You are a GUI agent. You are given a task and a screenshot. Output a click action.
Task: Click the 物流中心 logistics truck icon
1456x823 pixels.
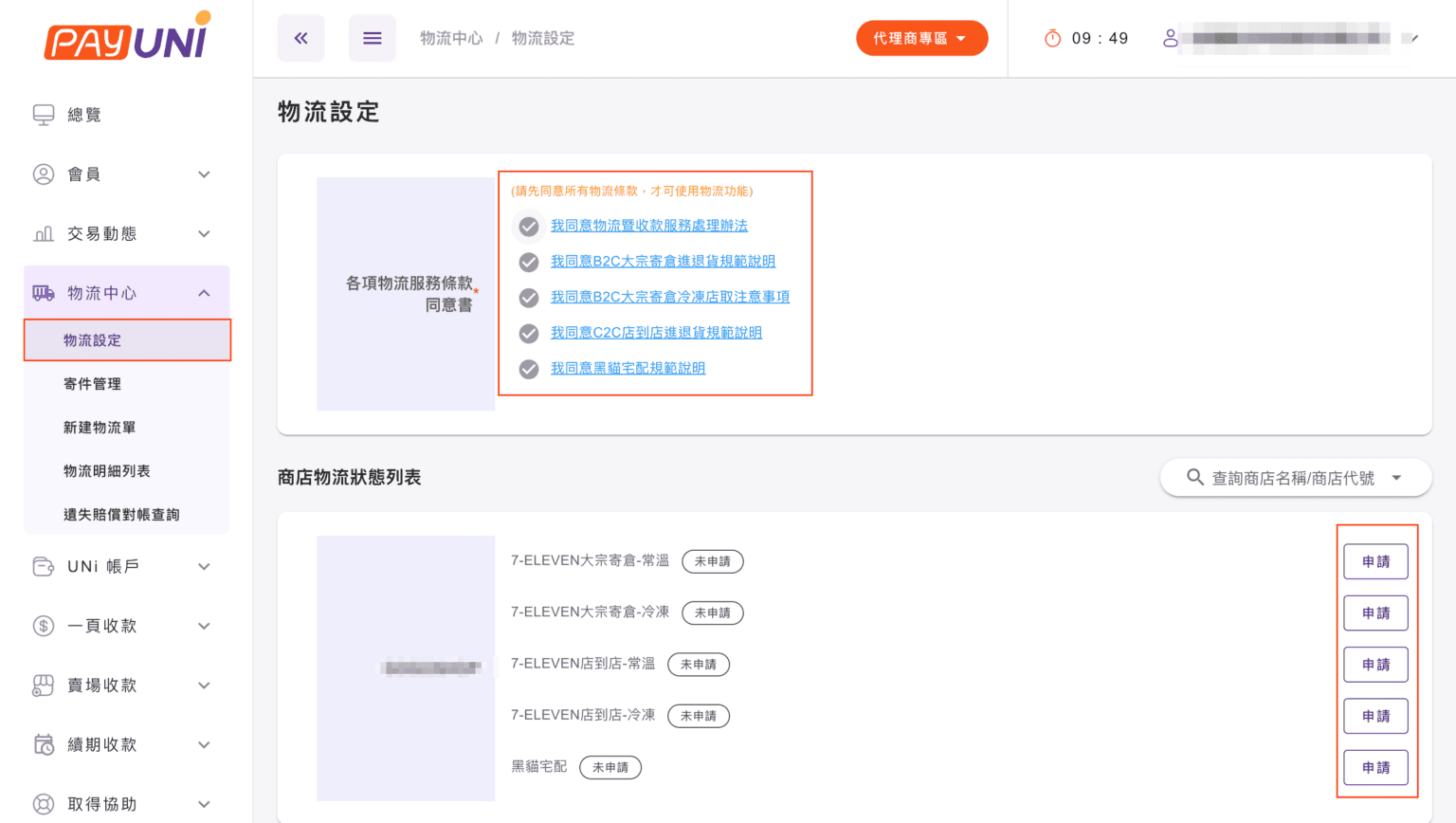pyautogui.click(x=43, y=293)
